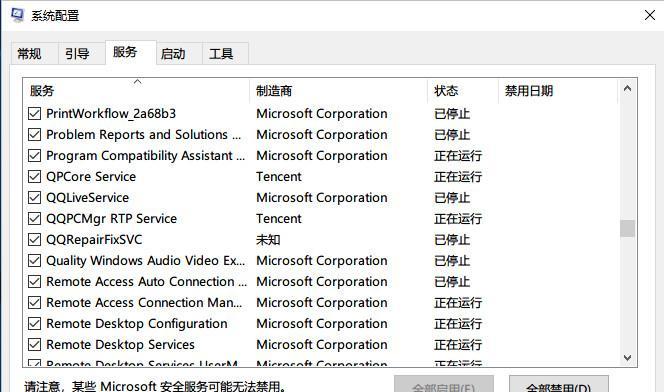Uncheck the QQLiveService checkbox
664x392 pixels.
pyautogui.click(x=34, y=198)
